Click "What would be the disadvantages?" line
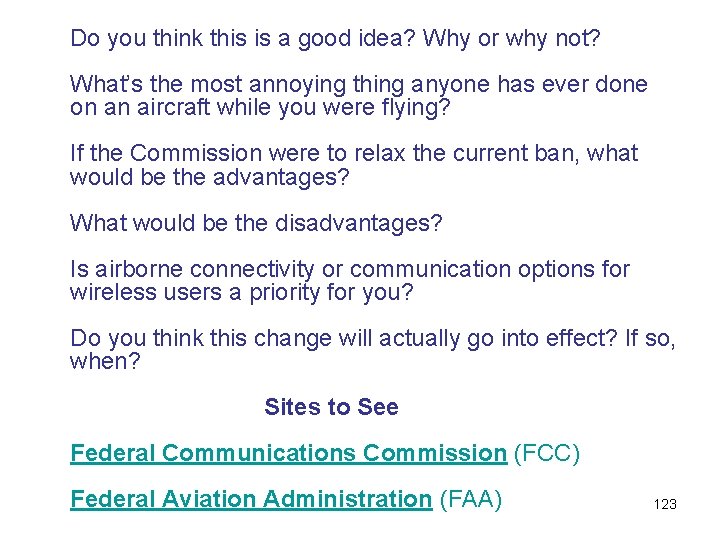The width and height of the screenshot is (720, 540). [x=256, y=223]
